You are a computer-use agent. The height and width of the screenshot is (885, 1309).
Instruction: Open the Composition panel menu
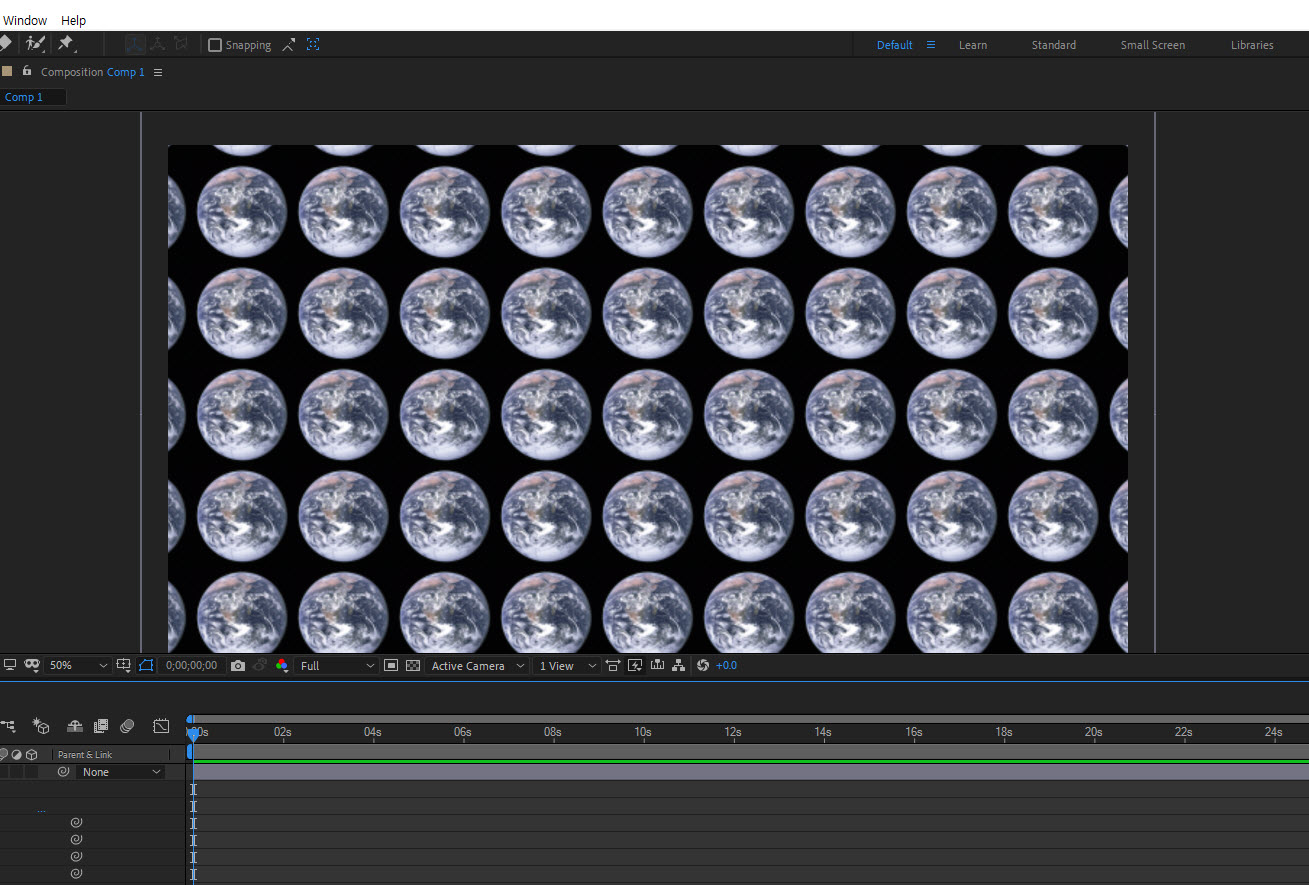coord(158,72)
